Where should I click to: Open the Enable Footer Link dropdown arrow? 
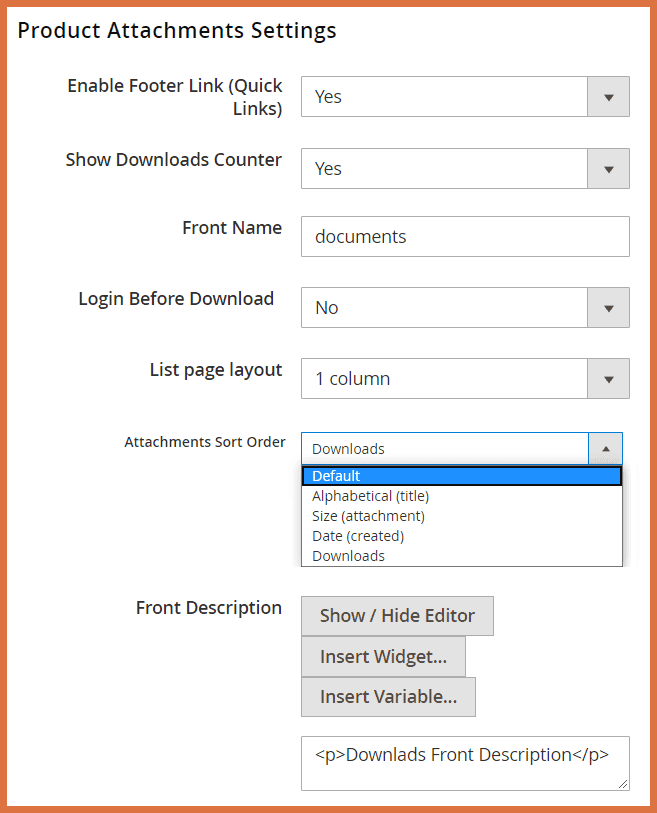[x=608, y=96]
